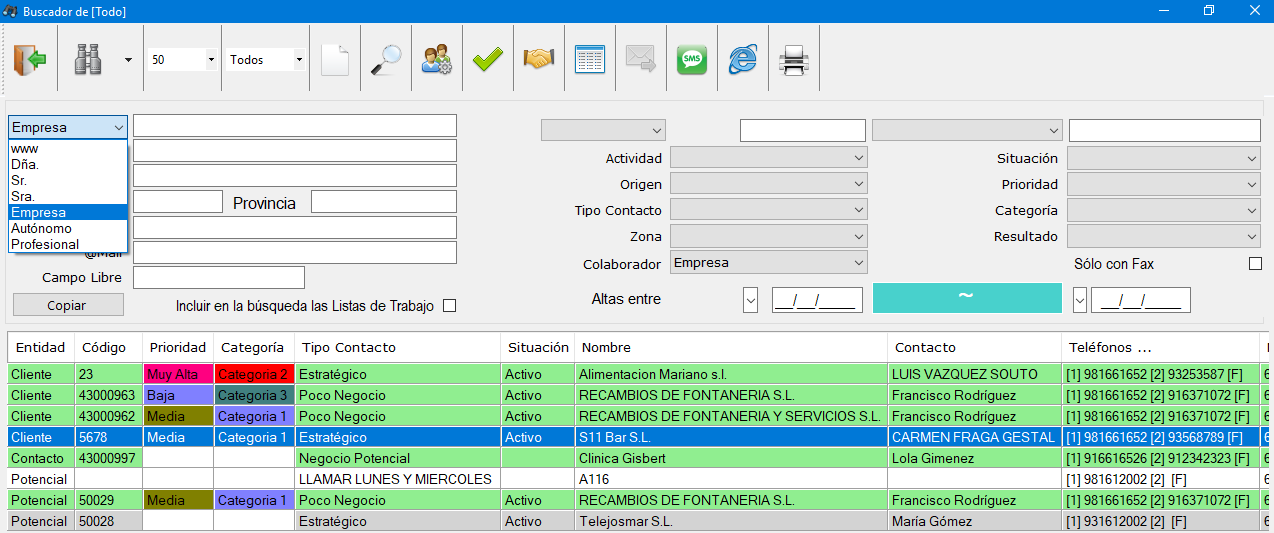The height and width of the screenshot is (533, 1274).
Task: Click the blank new document icon
Action: [335, 60]
